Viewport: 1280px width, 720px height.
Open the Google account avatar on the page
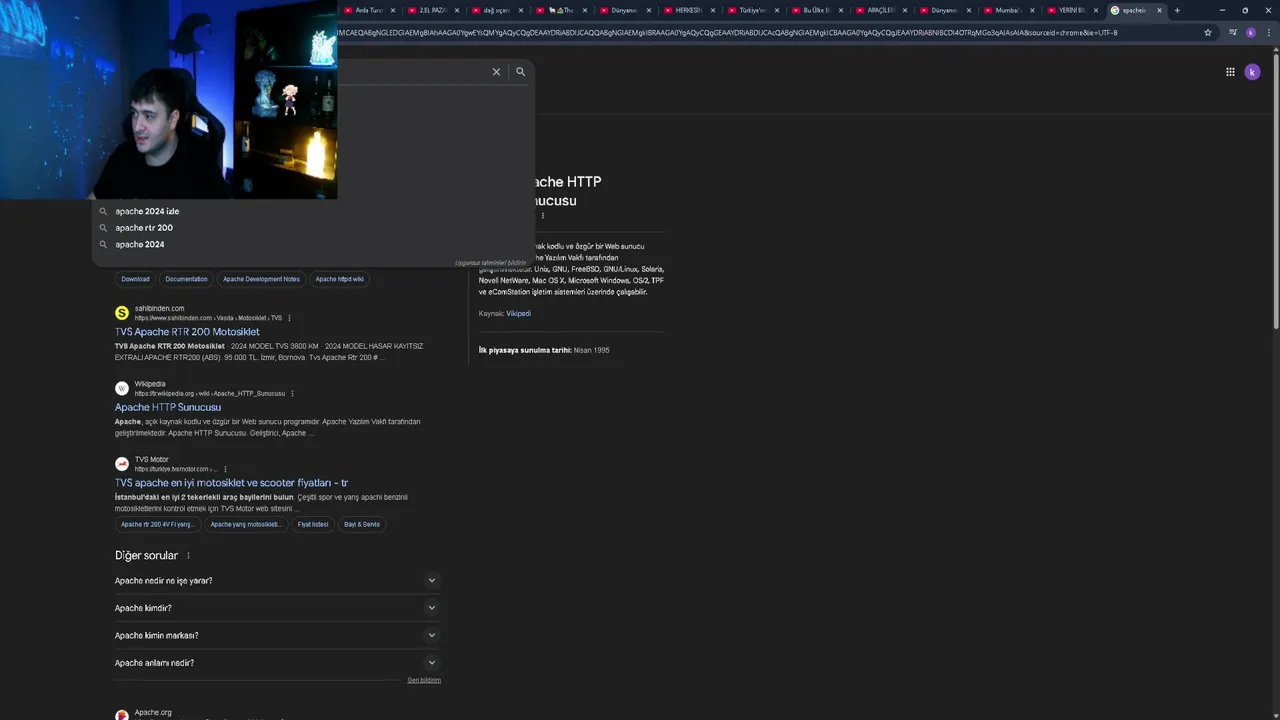[1252, 72]
